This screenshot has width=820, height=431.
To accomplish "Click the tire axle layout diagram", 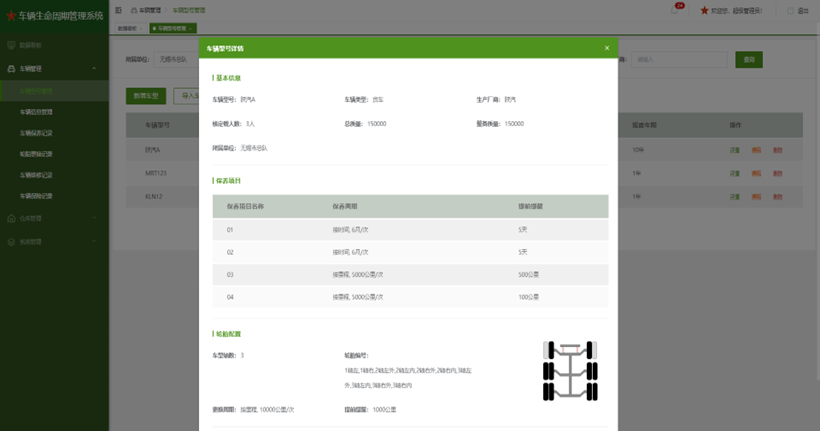I will tap(568, 372).
